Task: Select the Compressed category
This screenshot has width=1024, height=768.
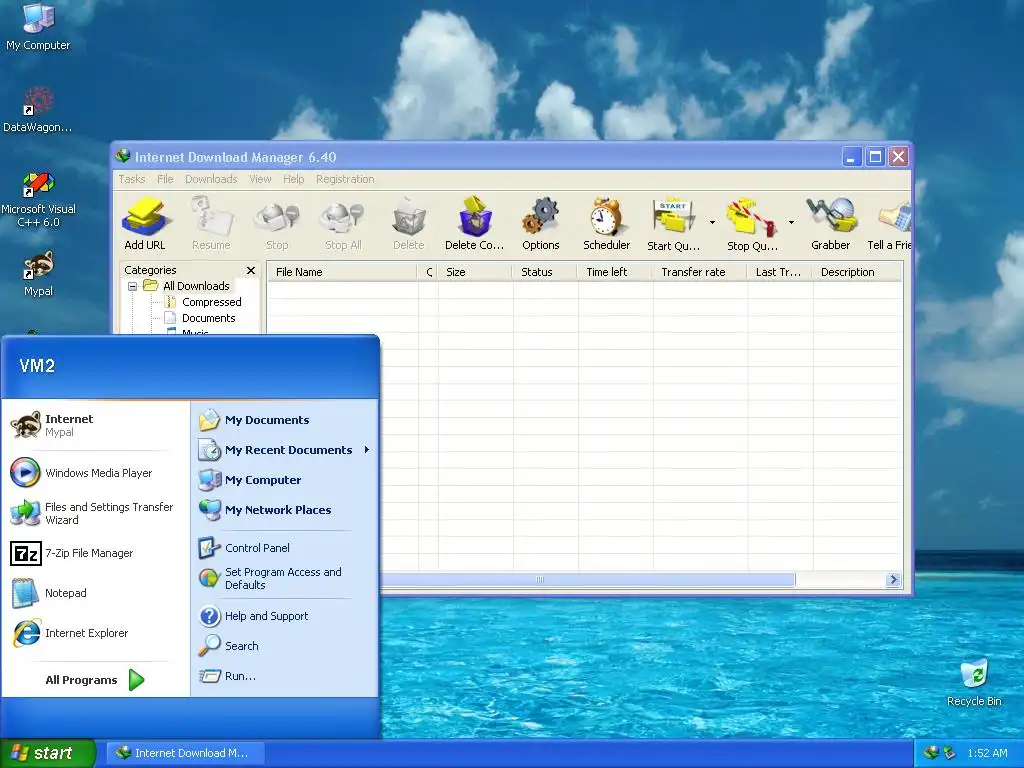Action: coord(212,302)
